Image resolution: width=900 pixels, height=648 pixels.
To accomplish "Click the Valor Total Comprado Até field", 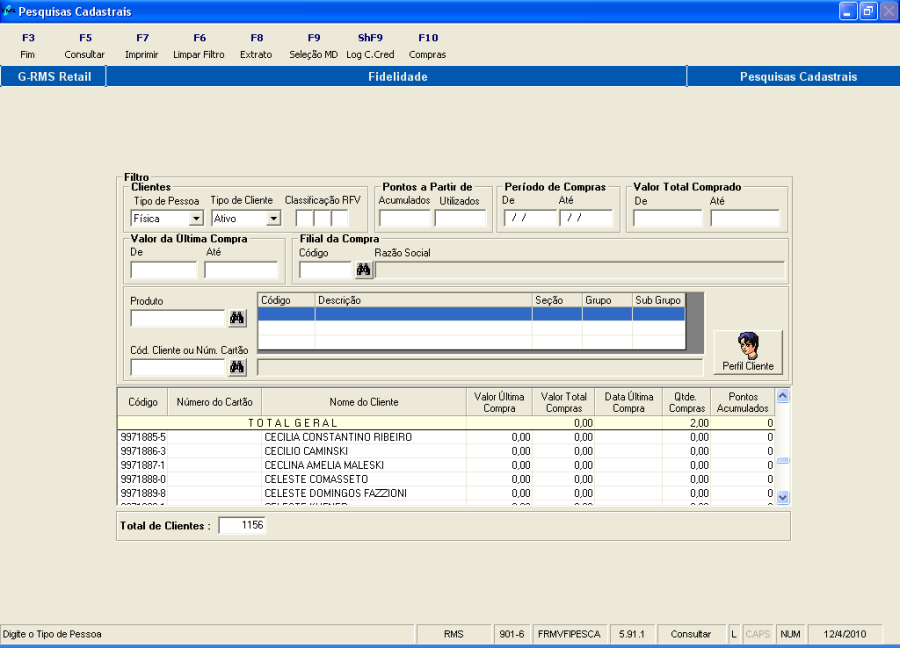I will tap(745, 218).
